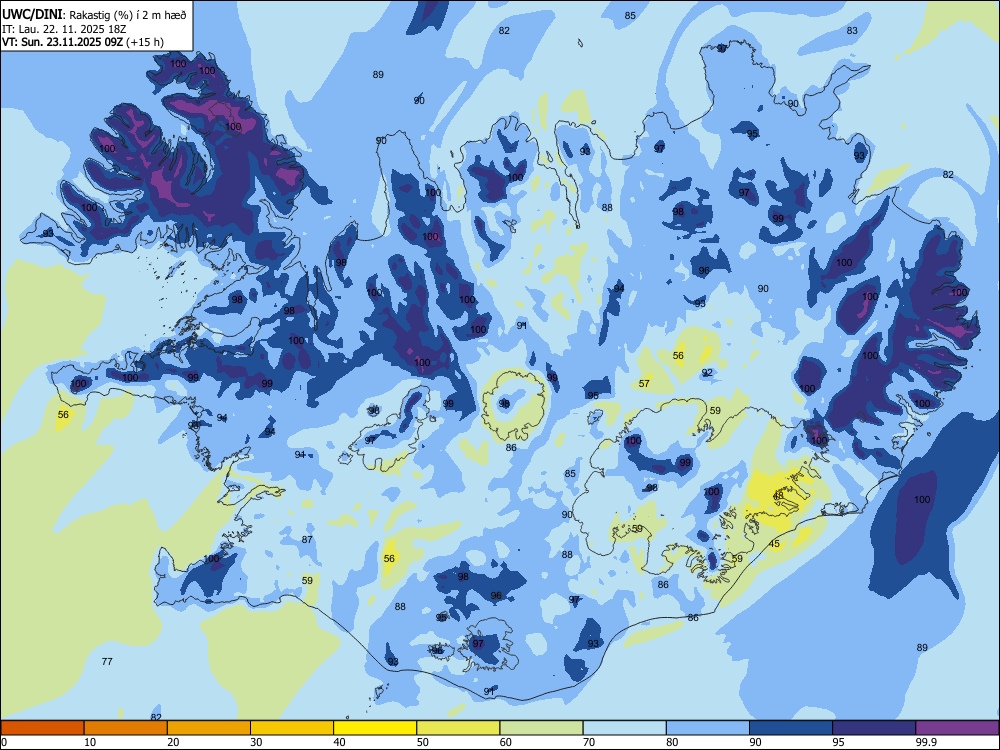1000x750 pixels.
Task: Click the 10–20 orange legend swatch
Action: (x=126, y=728)
